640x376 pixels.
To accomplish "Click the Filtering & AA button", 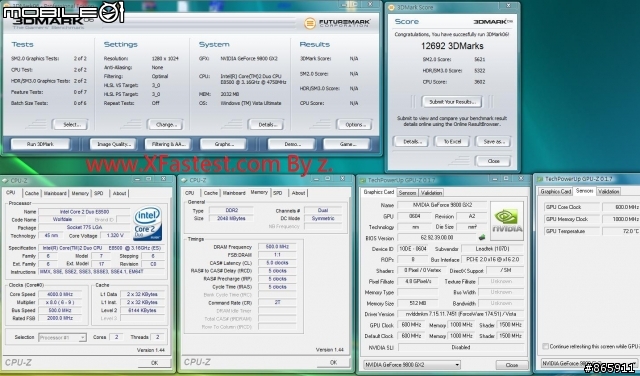I will [168, 144].
